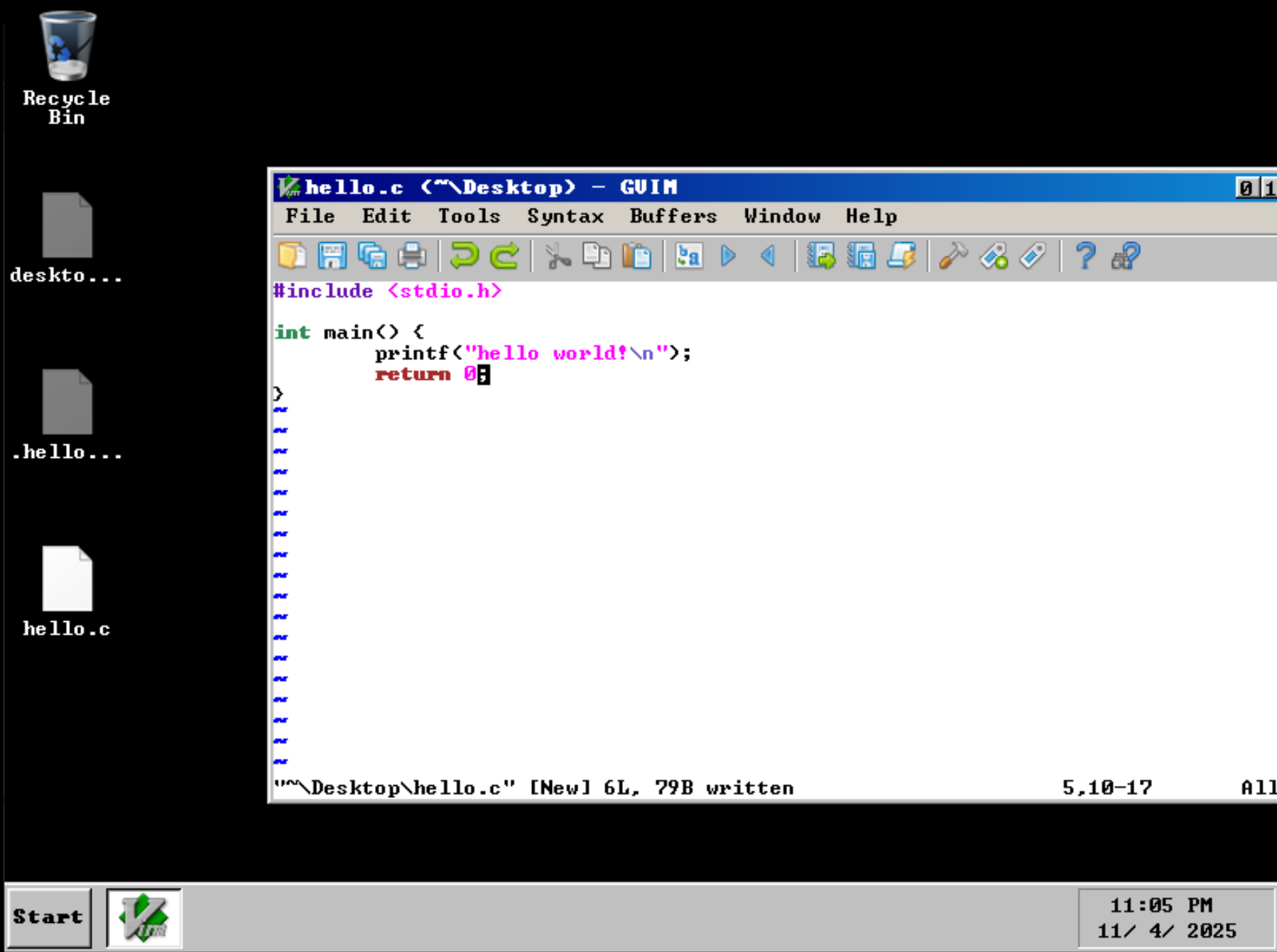Screen dimensions: 1277x952
Task: Select the Recycle Bin desktop icon
Action: click(x=67, y=68)
